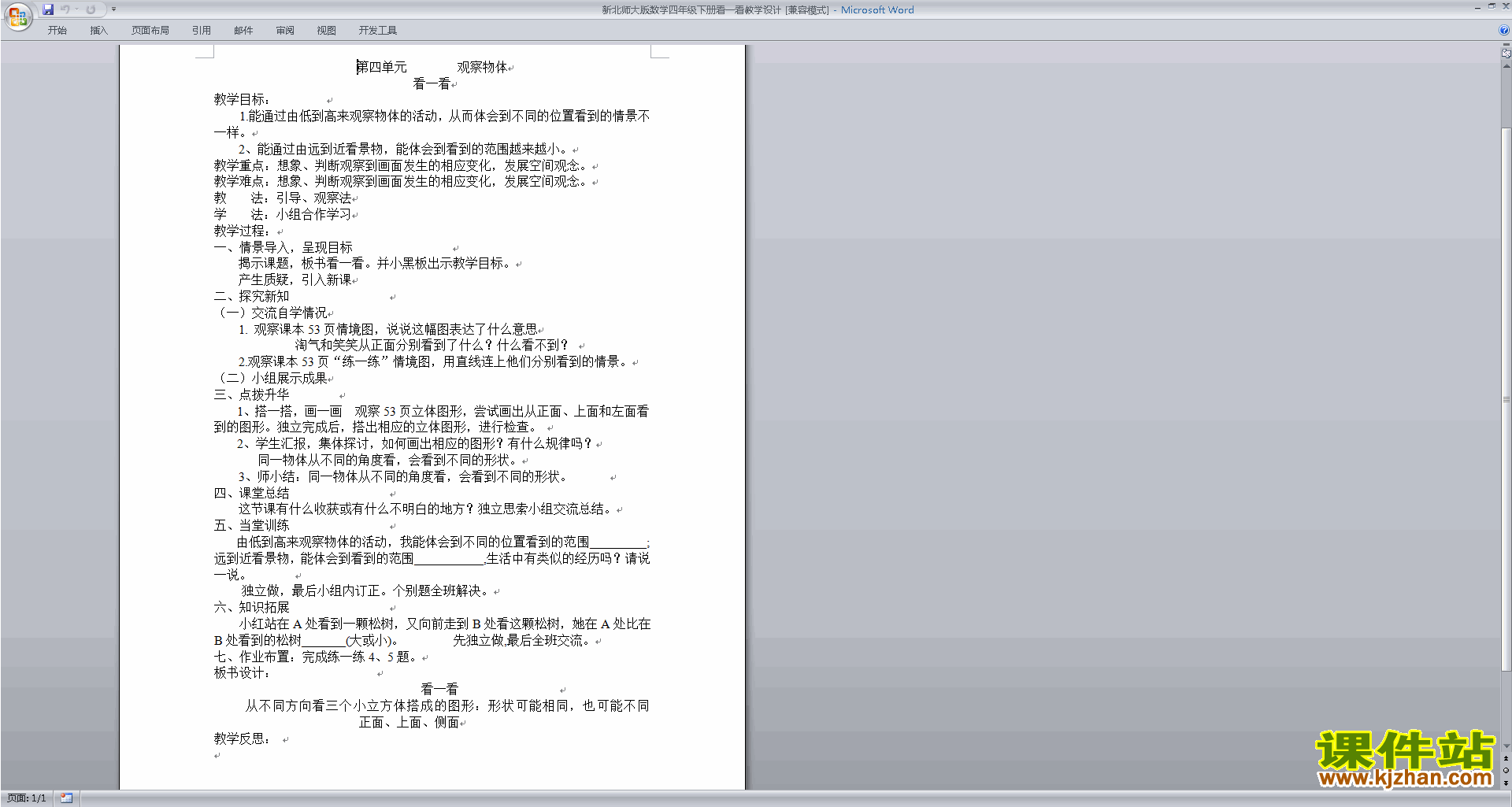Click the 教学反思： line
The image size is (1512, 807).
(243, 739)
